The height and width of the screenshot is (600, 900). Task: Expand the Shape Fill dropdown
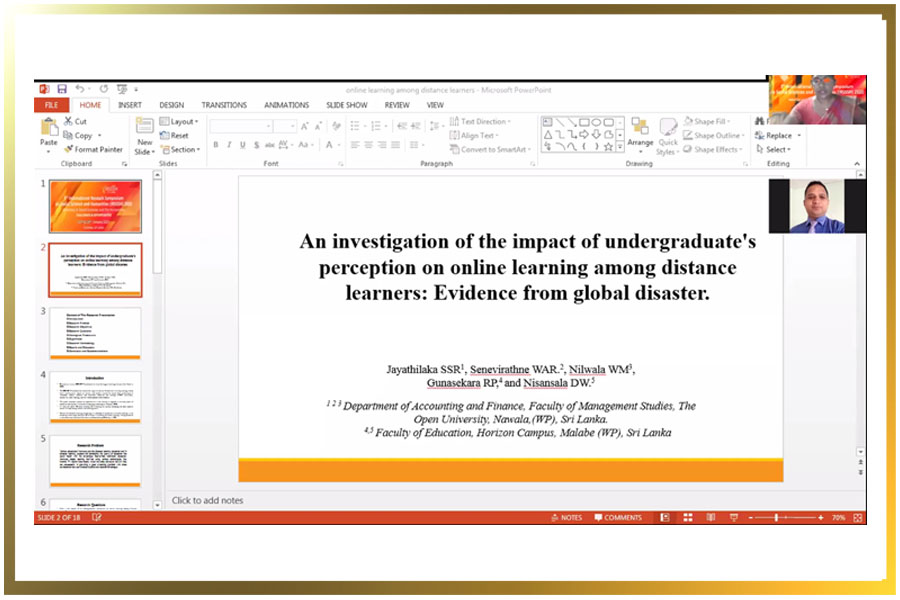(707, 122)
